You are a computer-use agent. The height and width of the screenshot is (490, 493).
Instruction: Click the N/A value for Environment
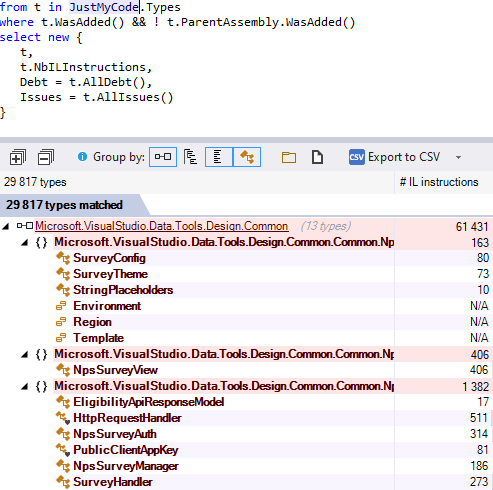pos(479,306)
